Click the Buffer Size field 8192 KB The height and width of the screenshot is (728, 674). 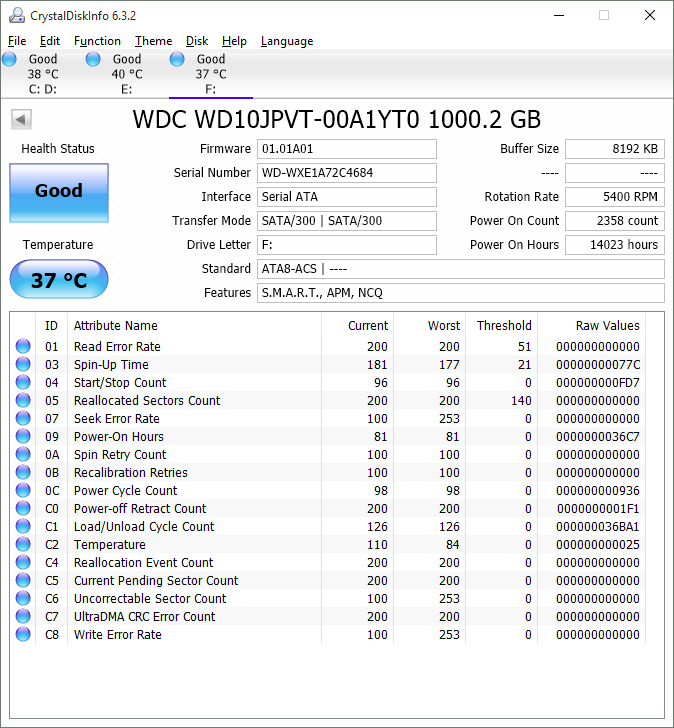(615, 149)
